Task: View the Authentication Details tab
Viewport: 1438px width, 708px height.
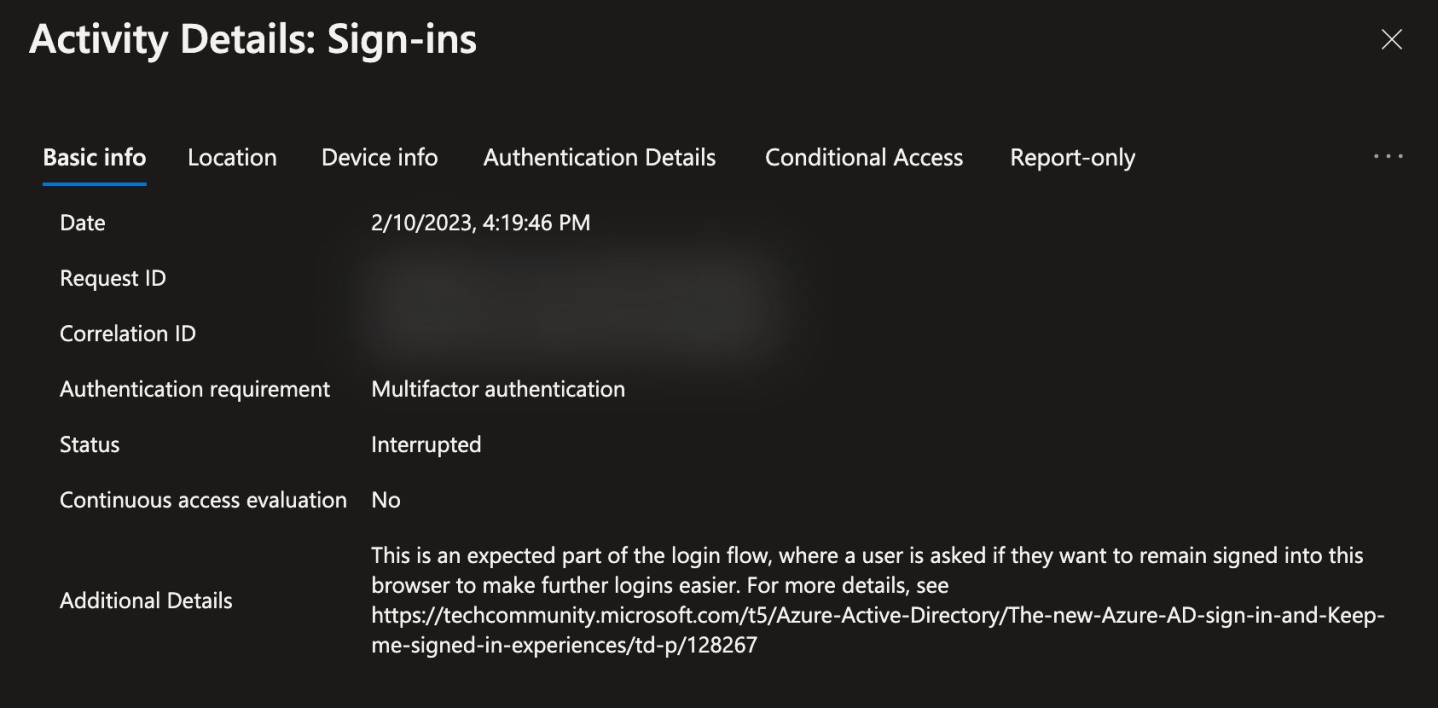Action: click(x=599, y=157)
